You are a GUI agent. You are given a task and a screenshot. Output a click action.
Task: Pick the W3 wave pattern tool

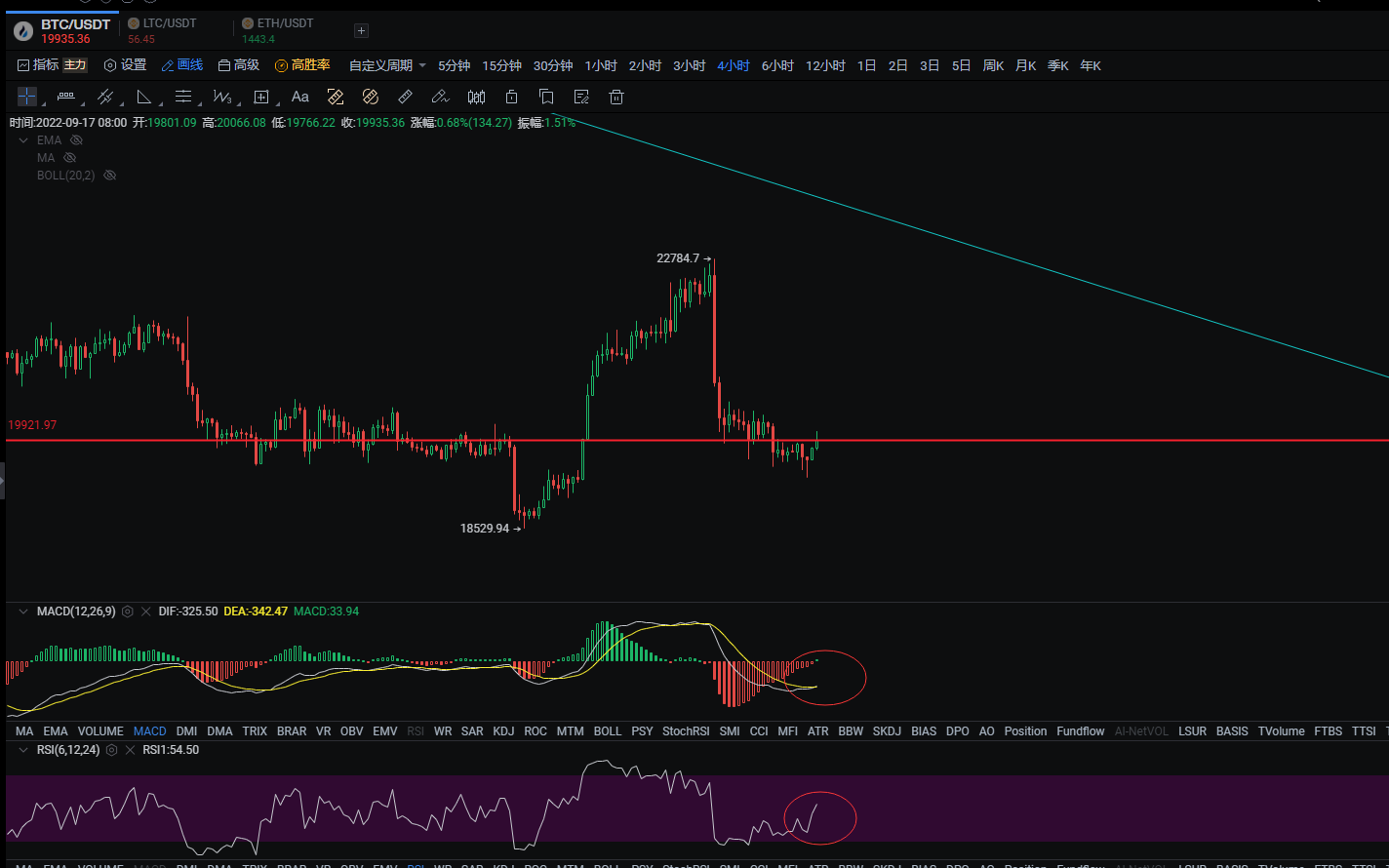point(222,97)
